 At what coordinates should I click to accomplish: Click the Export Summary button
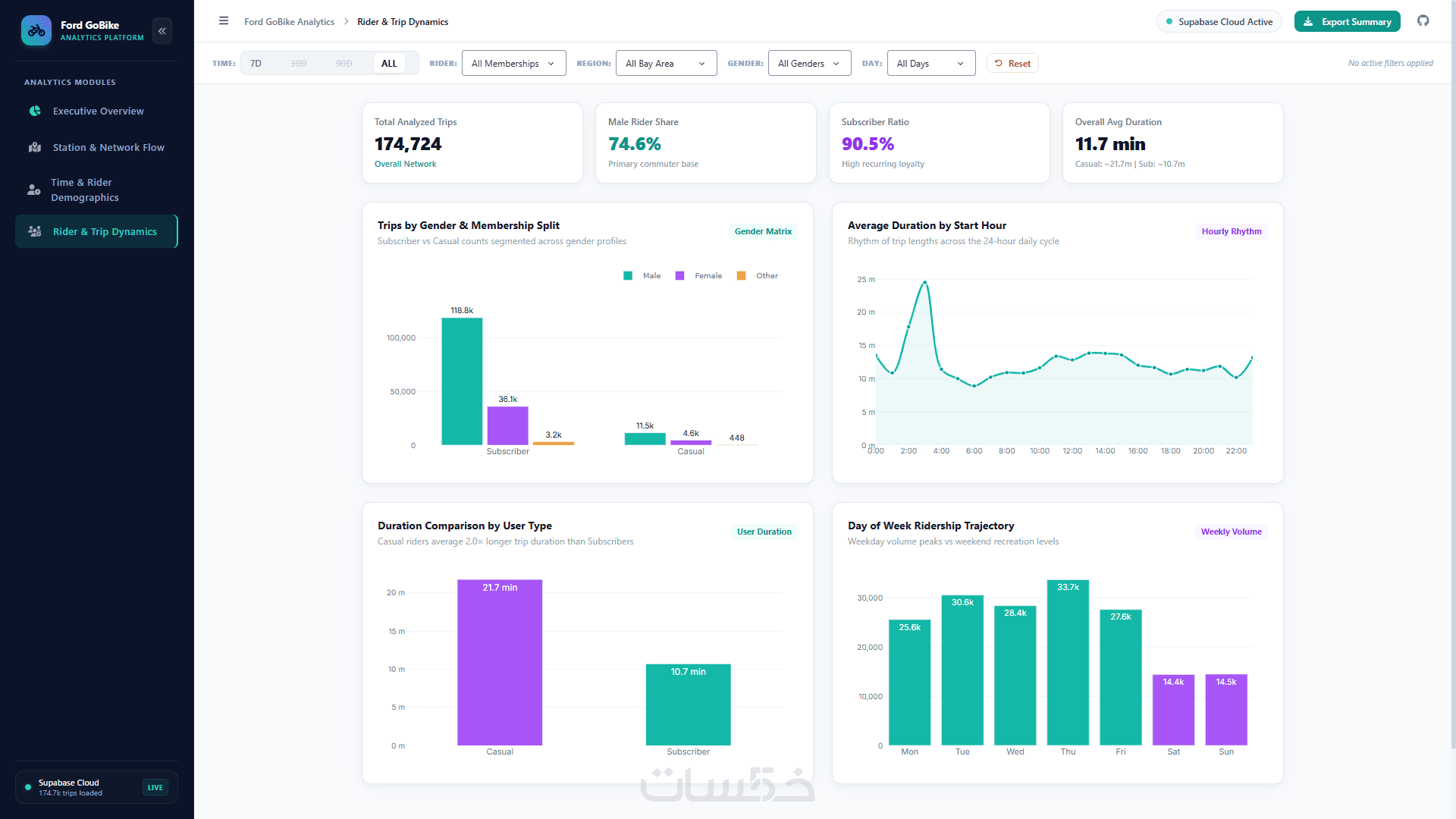[1348, 22]
